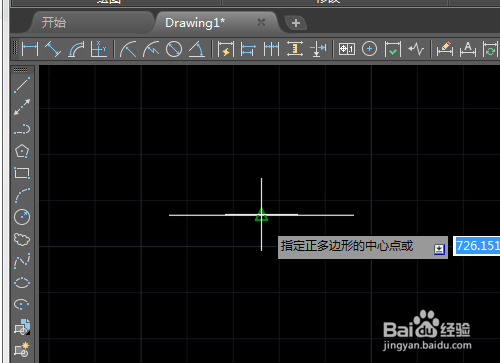Open the Dimension Space tool
Screen dimensions: 500x363
[x=295, y=49]
